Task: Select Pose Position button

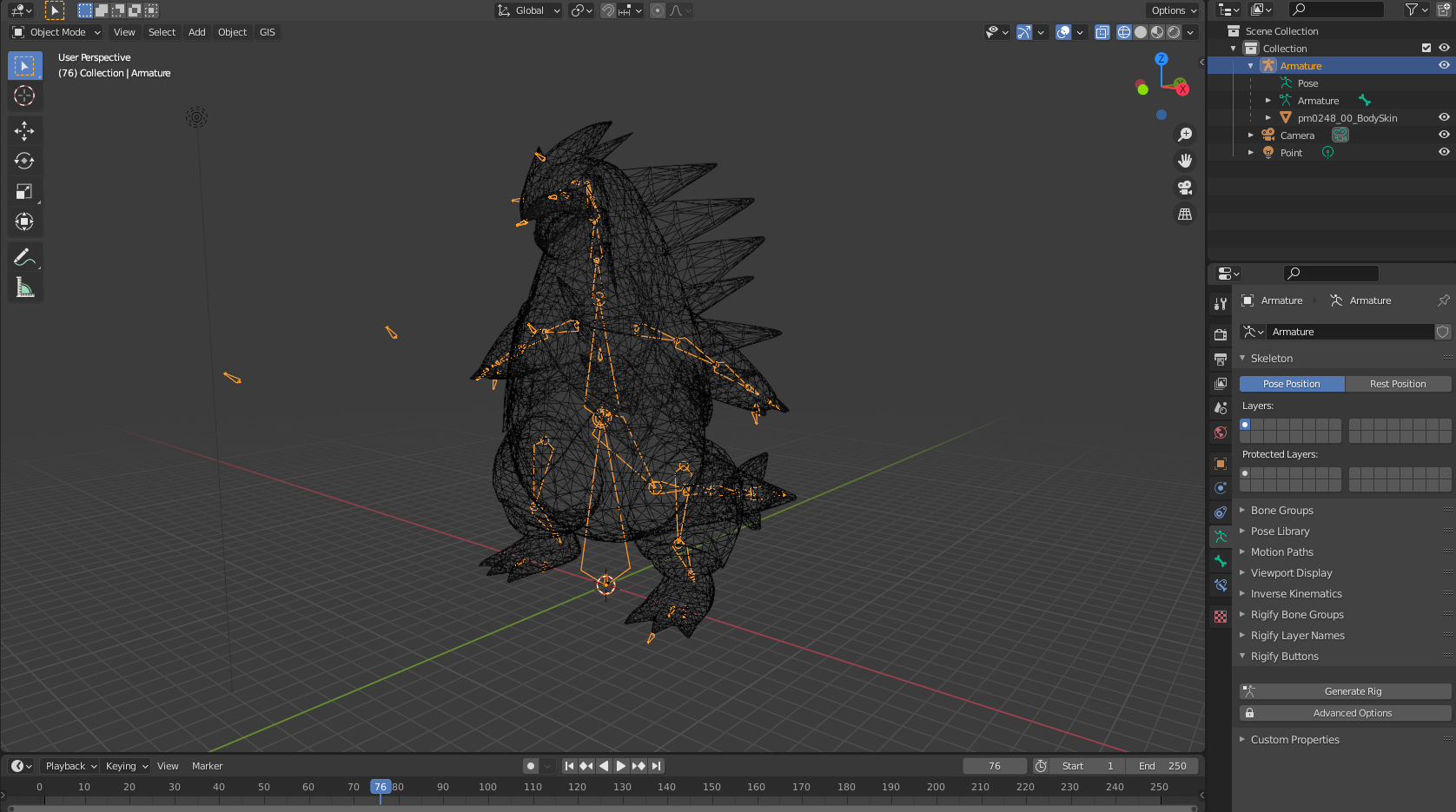Action: pyautogui.click(x=1292, y=384)
